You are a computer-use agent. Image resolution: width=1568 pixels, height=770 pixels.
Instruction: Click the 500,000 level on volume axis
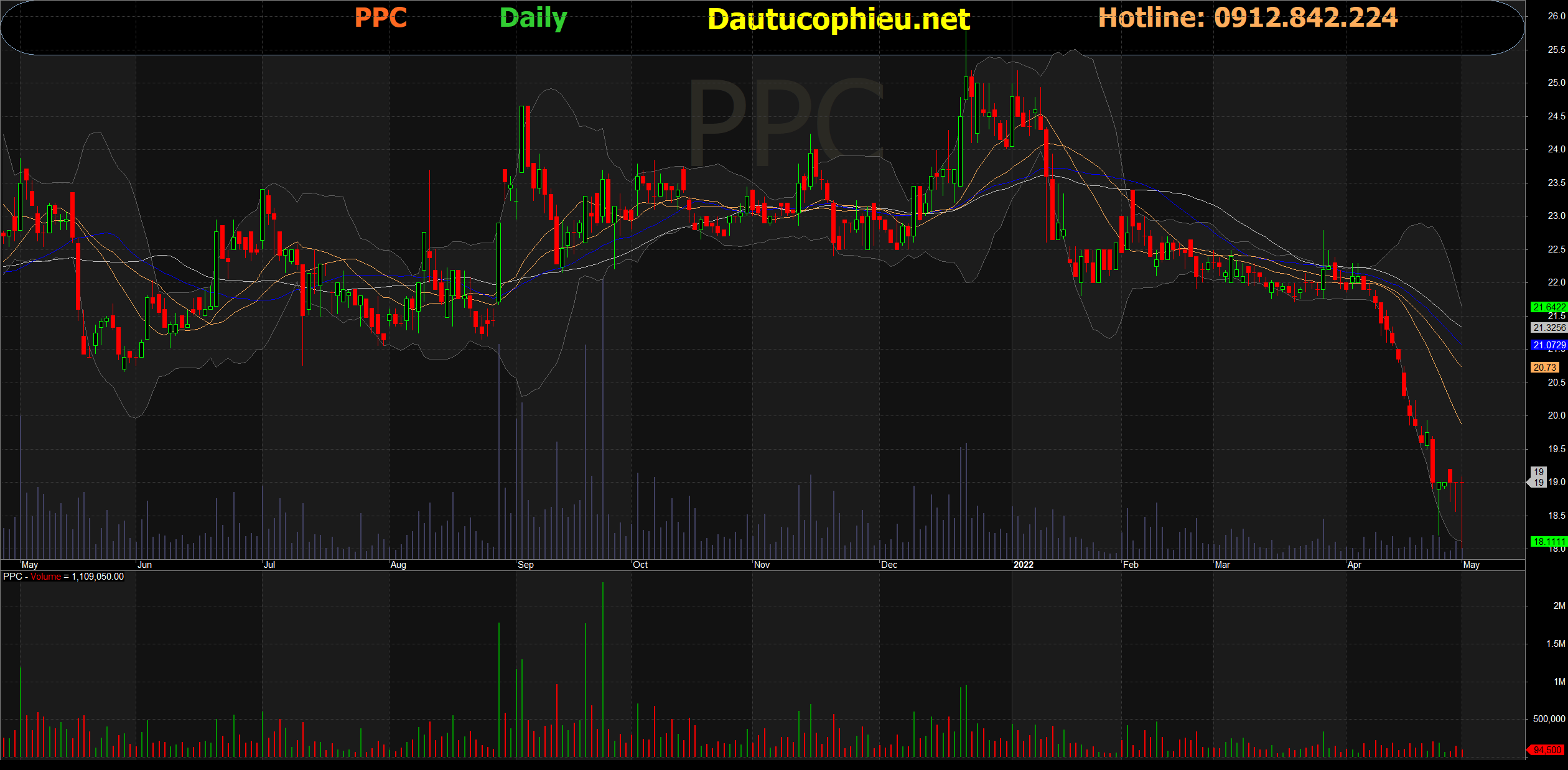(x=1549, y=719)
